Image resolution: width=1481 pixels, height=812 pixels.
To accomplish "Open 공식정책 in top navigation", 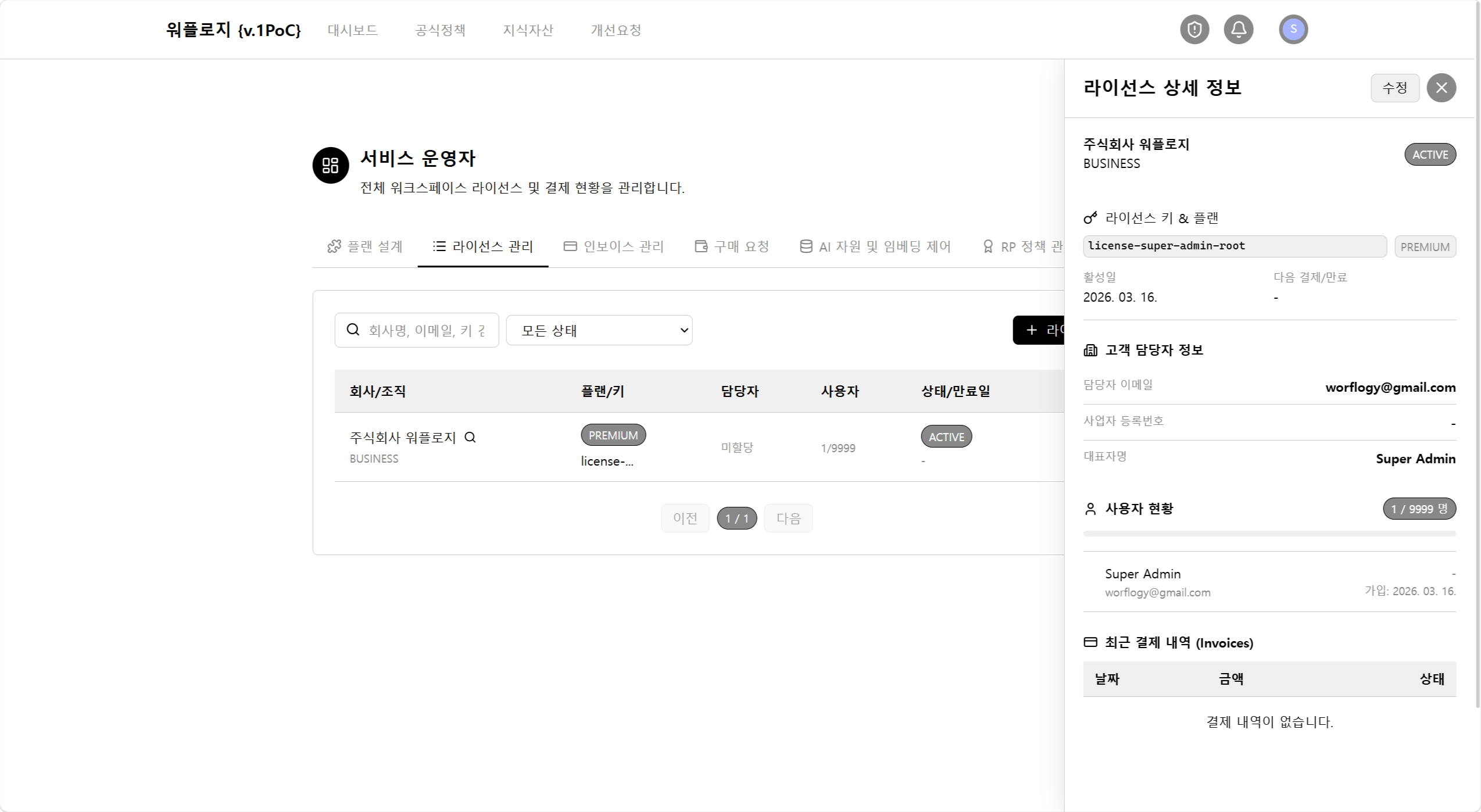I will (441, 30).
